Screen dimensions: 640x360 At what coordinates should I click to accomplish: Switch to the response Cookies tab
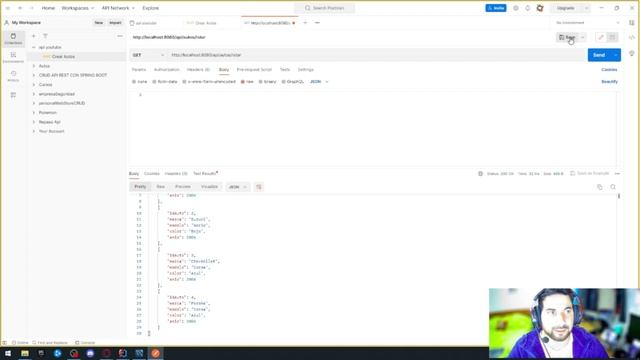(x=151, y=173)
